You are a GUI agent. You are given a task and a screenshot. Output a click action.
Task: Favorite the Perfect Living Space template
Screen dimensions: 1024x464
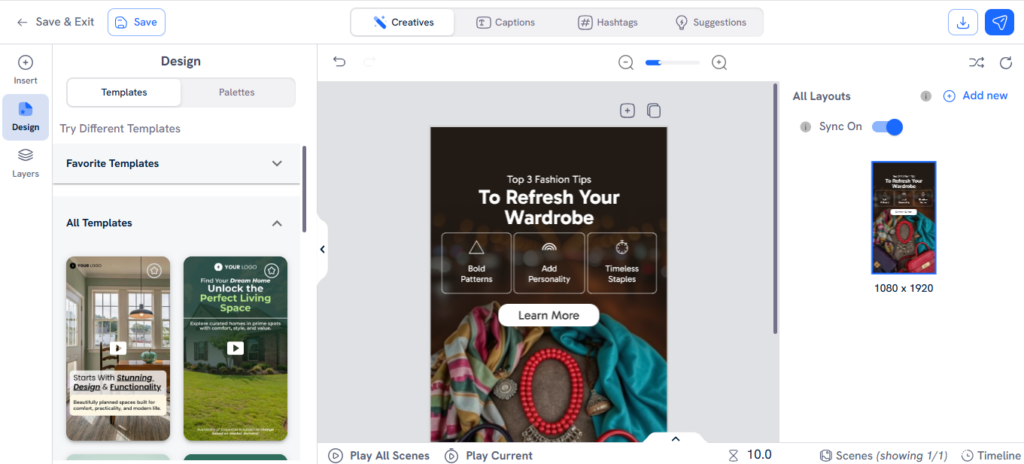click(x=272, y=270)
